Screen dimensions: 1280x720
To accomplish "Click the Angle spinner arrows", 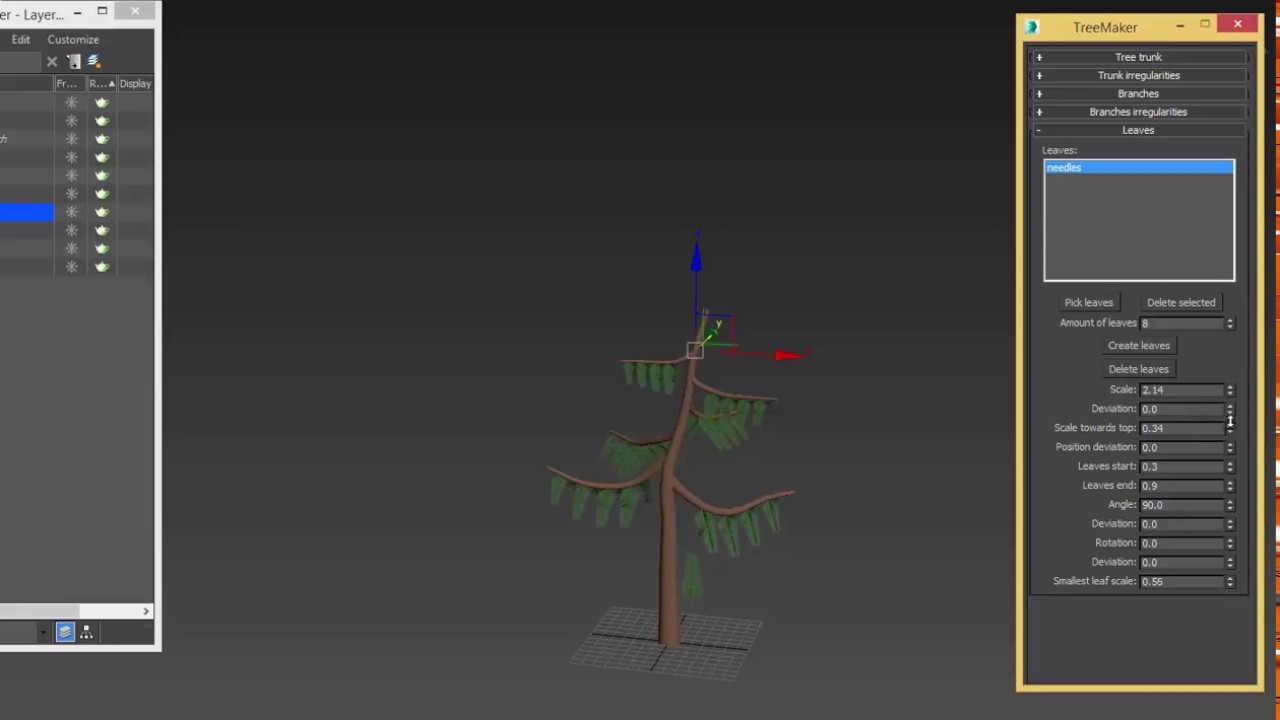I will coord(1230,505).
